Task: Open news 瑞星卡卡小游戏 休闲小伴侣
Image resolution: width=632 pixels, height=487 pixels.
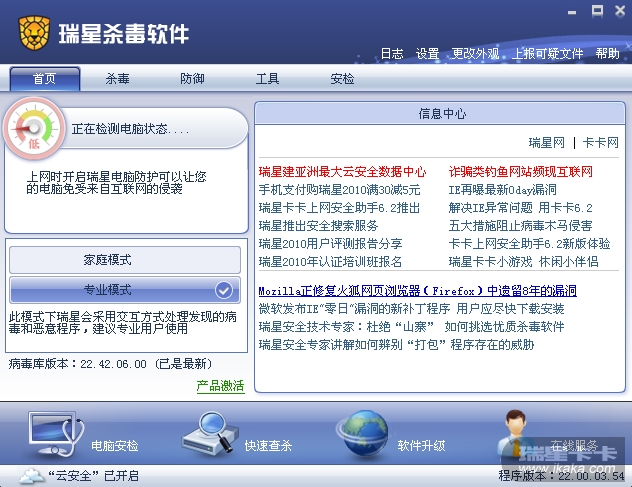Action: [x=524, y=262]
